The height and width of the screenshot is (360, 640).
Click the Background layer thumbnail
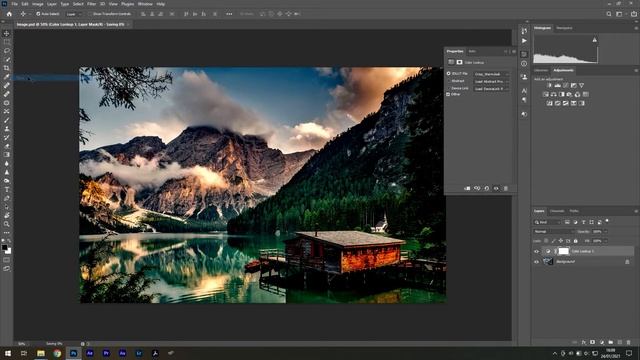tap(548, 261)
